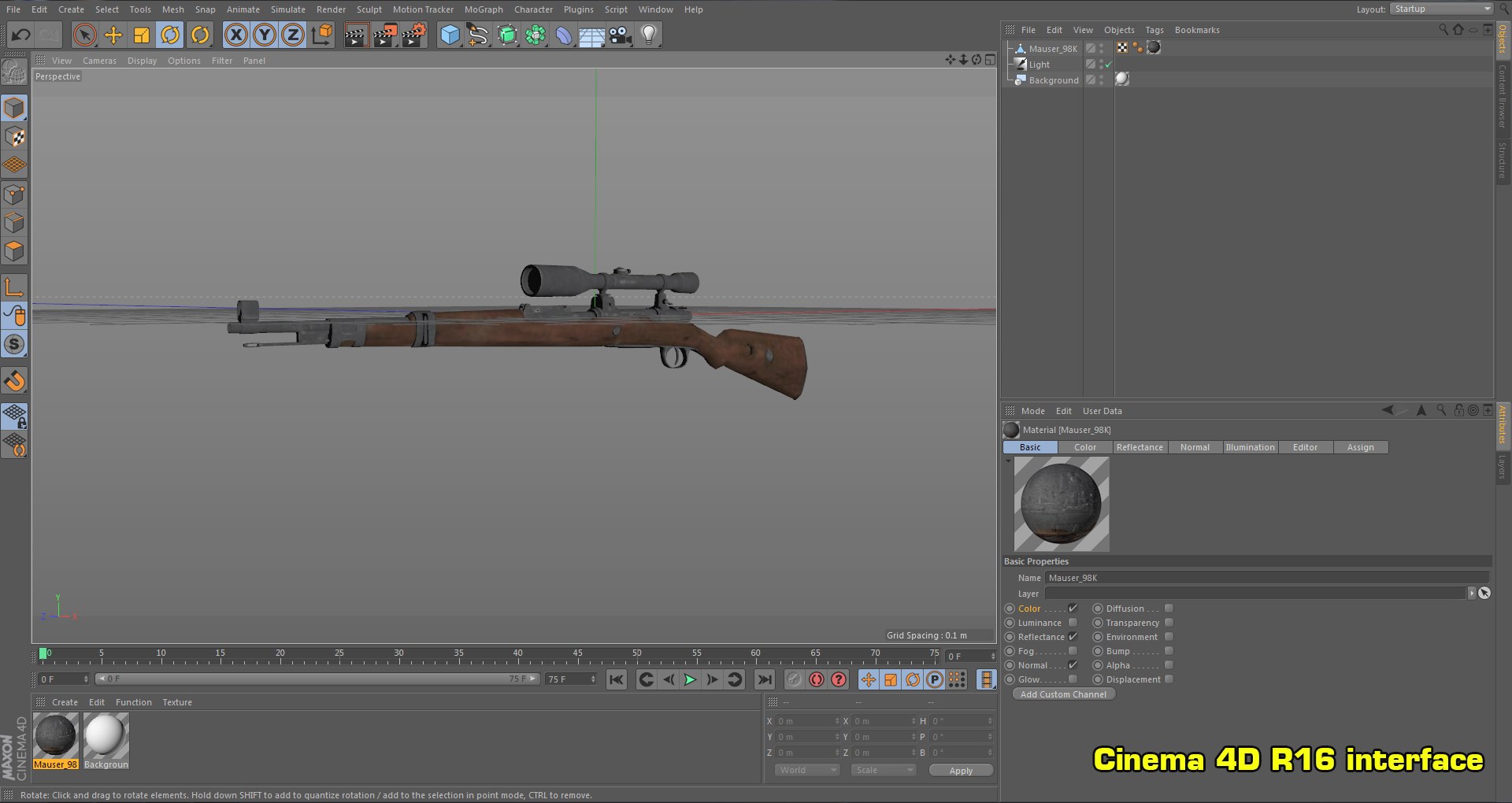Switch to the Reflectance tab
The image size is (1512, 803).
point(1140,447)
